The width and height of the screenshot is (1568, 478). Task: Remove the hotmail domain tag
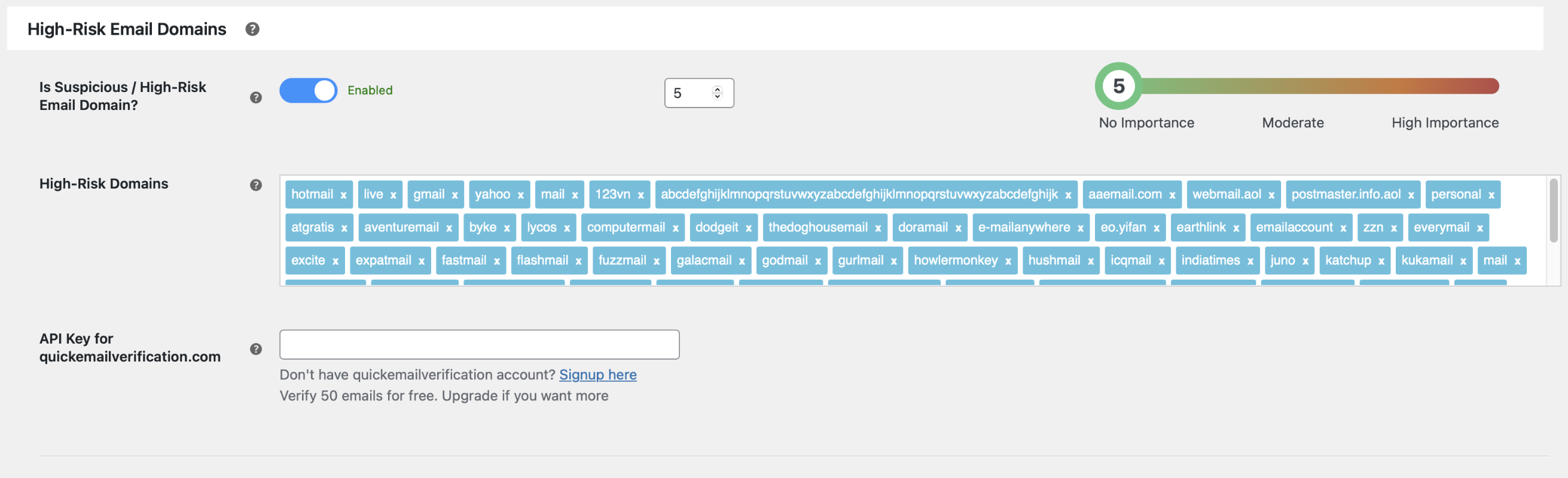[343, 195]
